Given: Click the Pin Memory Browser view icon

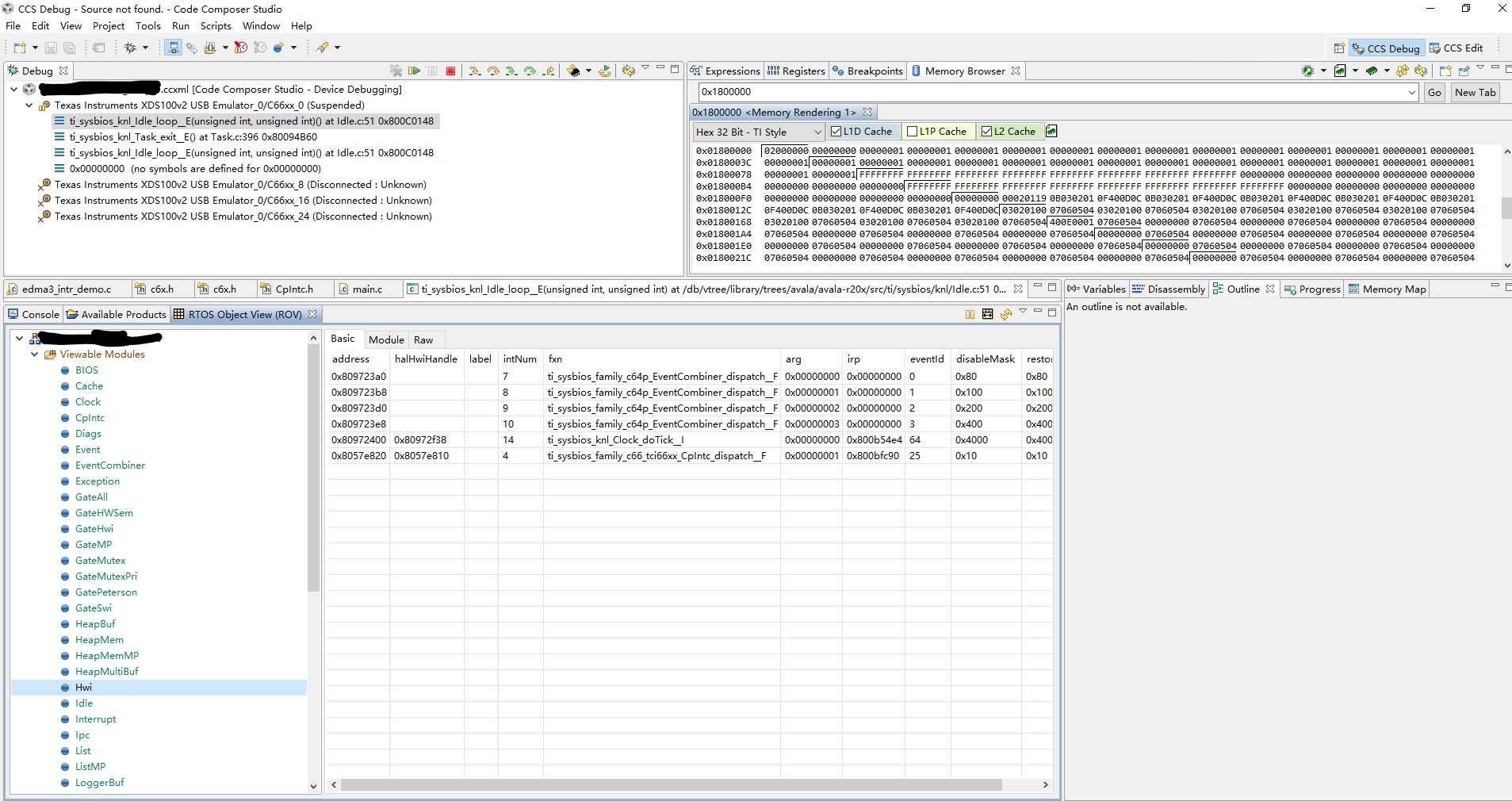Looking at the screenshot, I should (x=1464, y=71).
